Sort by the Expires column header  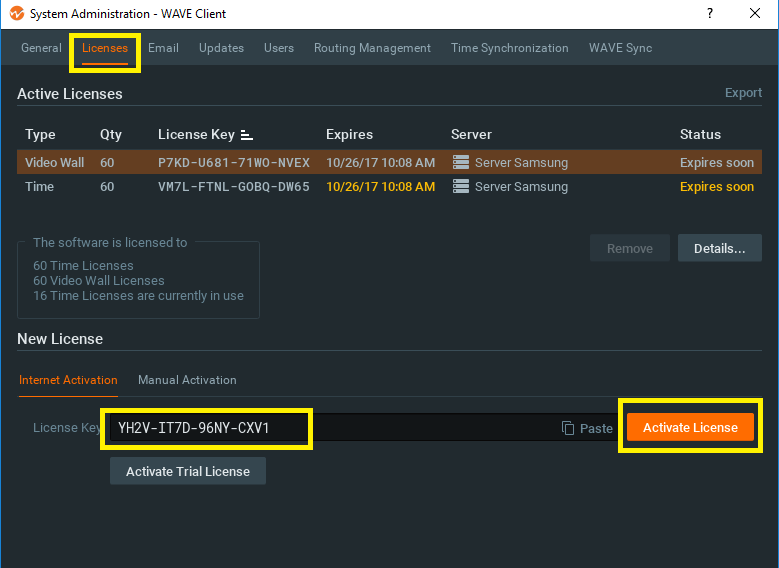tap(349, 135)
